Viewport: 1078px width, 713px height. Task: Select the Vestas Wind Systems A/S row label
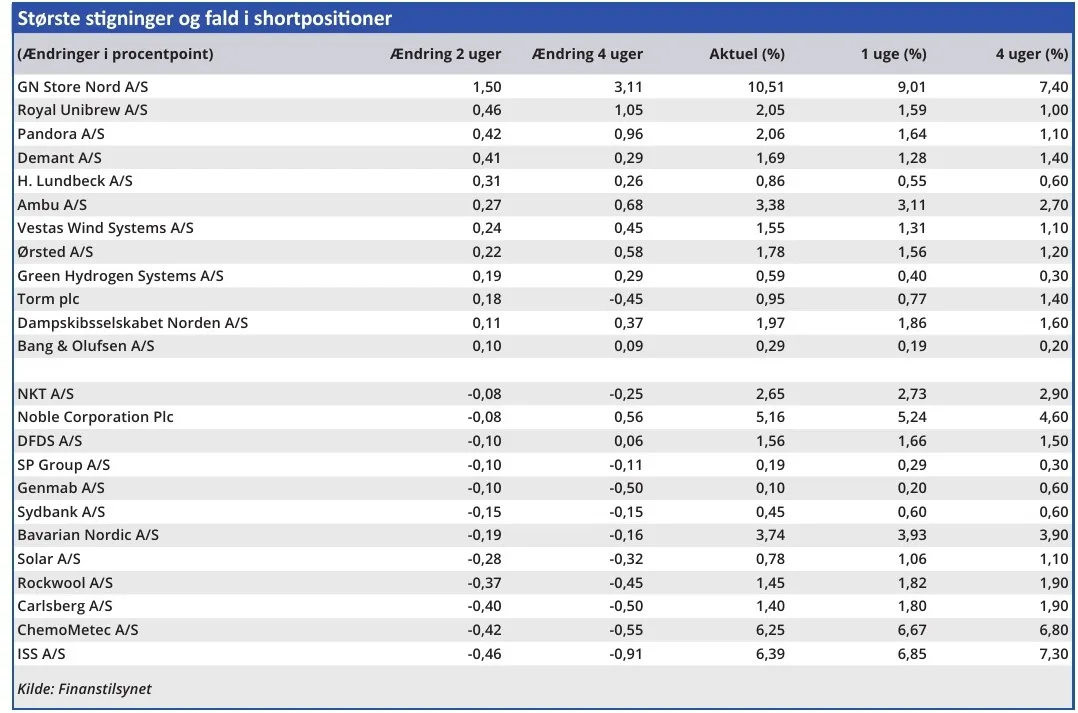105,228
